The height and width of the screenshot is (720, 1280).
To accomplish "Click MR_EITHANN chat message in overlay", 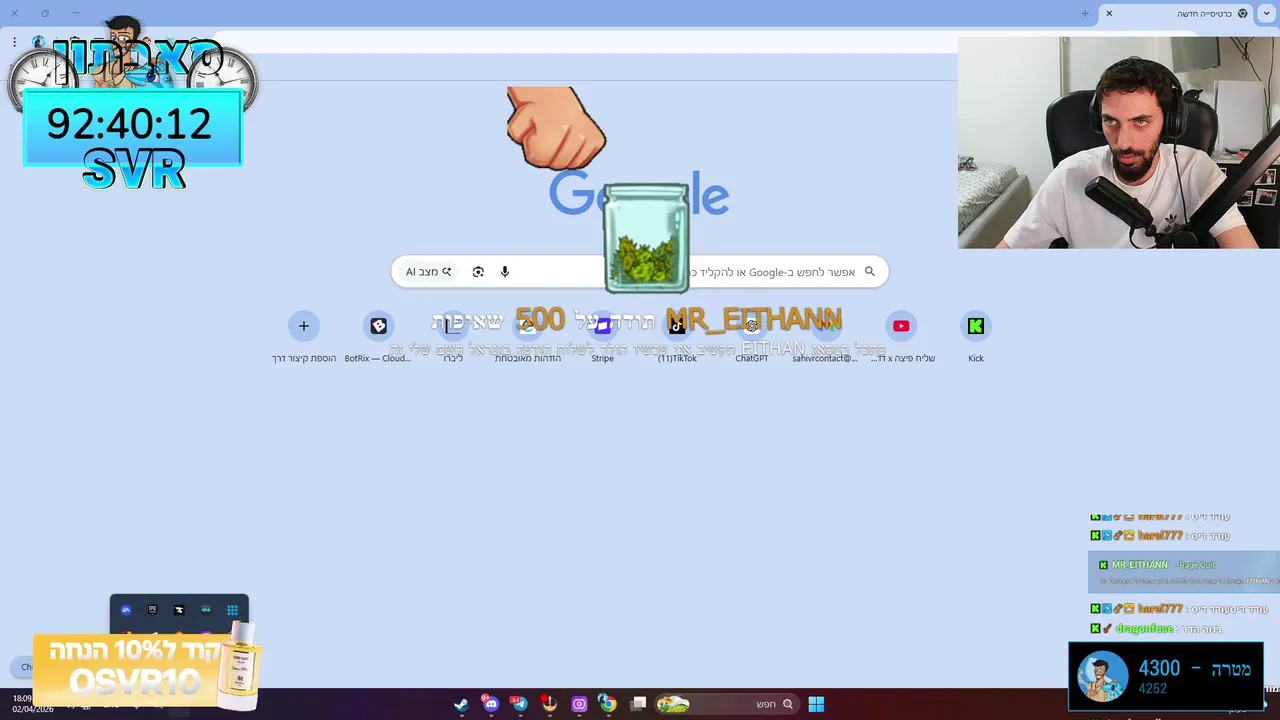I will (x=1183, y=572).
